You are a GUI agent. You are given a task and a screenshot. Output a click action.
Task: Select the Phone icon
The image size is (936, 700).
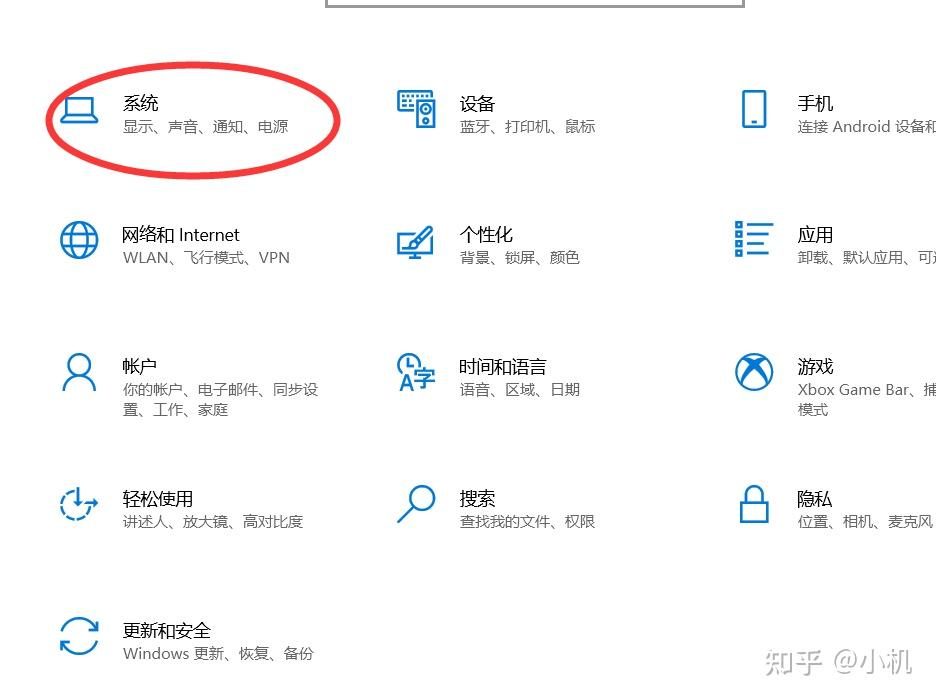(753, 108)
